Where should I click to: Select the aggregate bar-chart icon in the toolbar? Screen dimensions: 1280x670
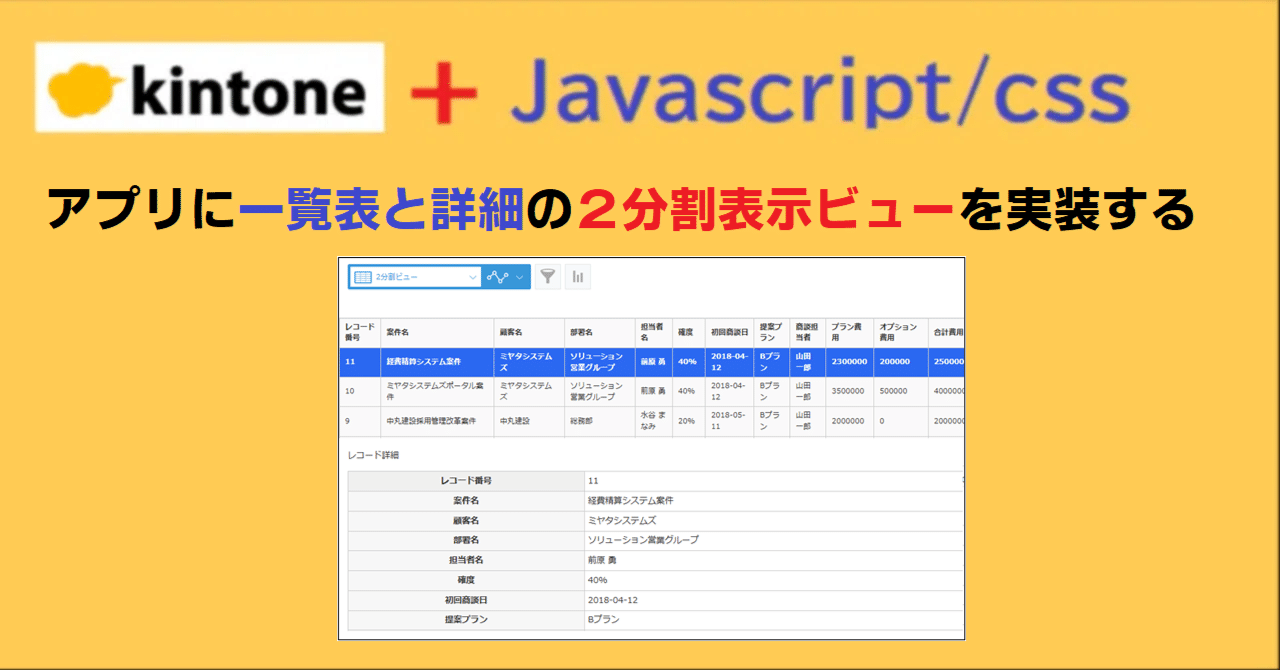click(578, 278)
